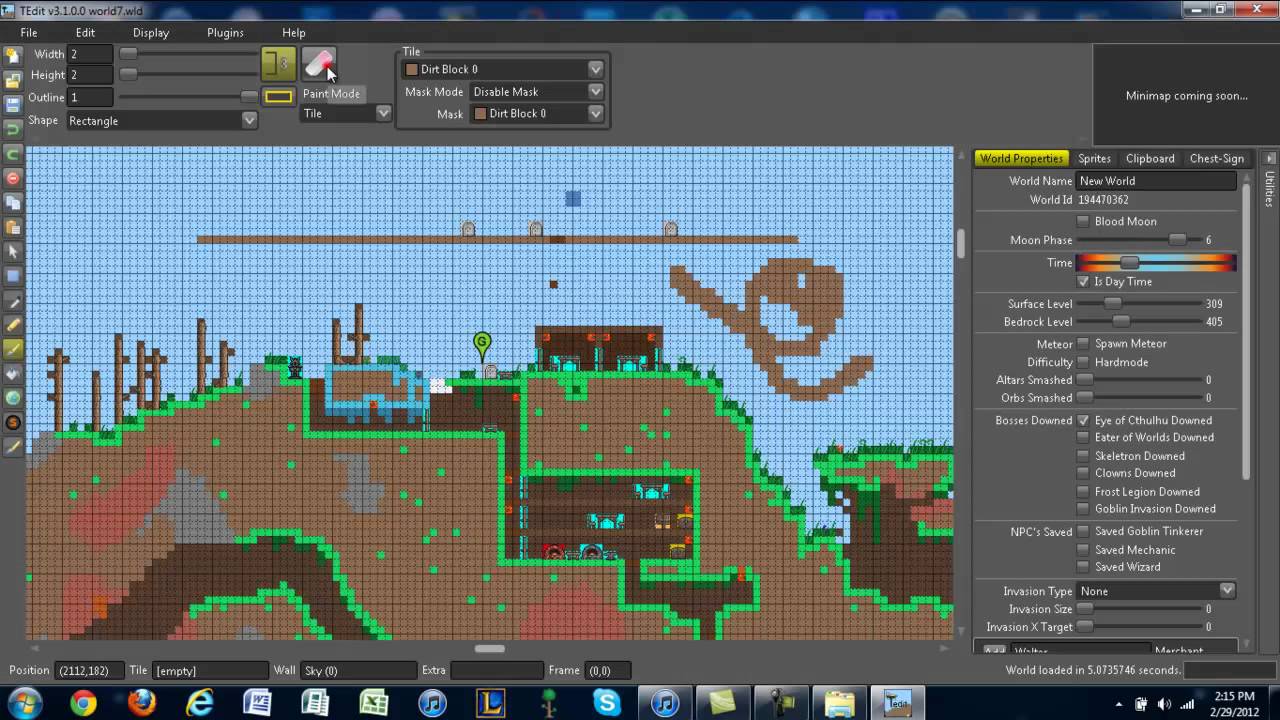Open the Plugins menu

point(225,33)
